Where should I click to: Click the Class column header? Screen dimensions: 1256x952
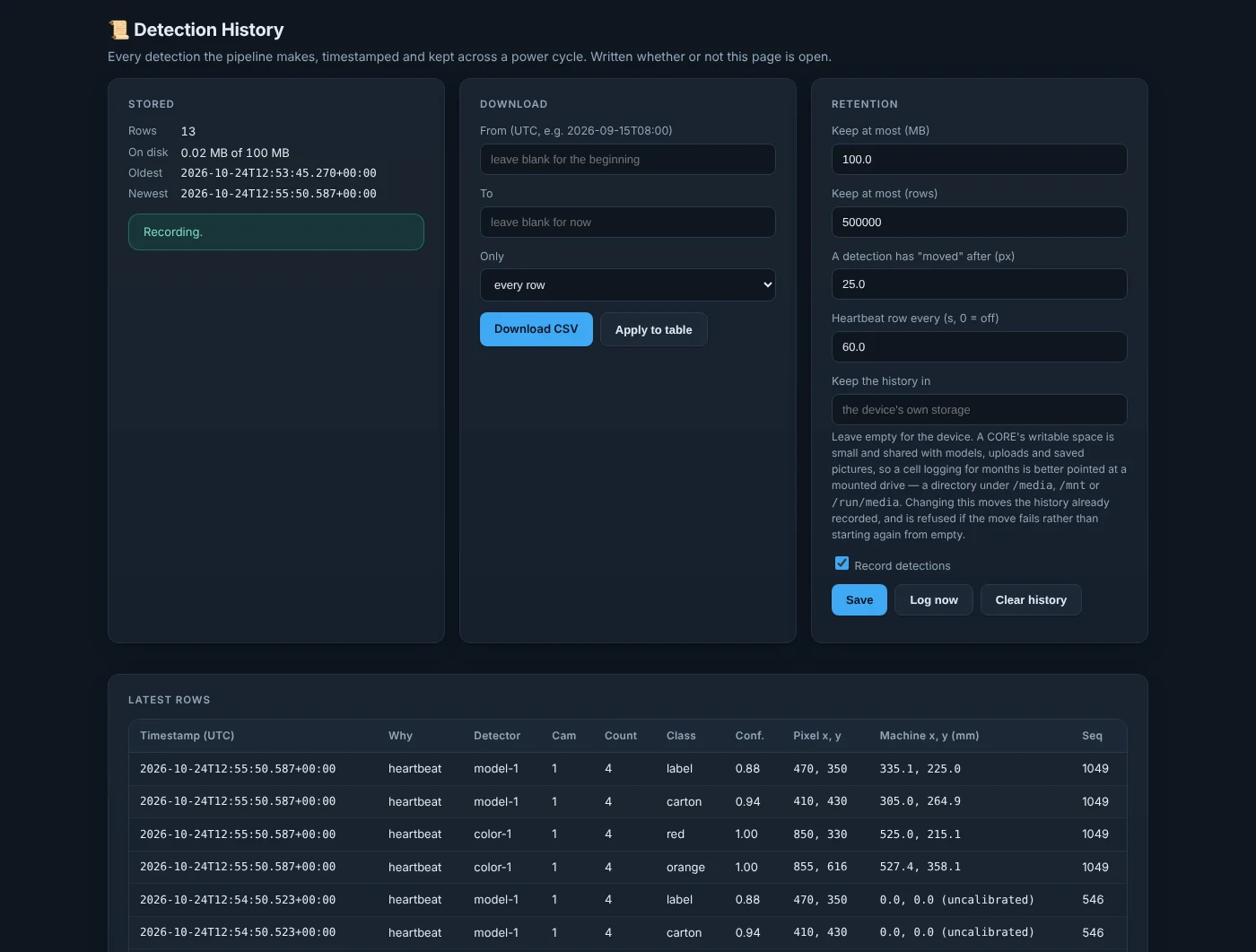pos(681,736)
